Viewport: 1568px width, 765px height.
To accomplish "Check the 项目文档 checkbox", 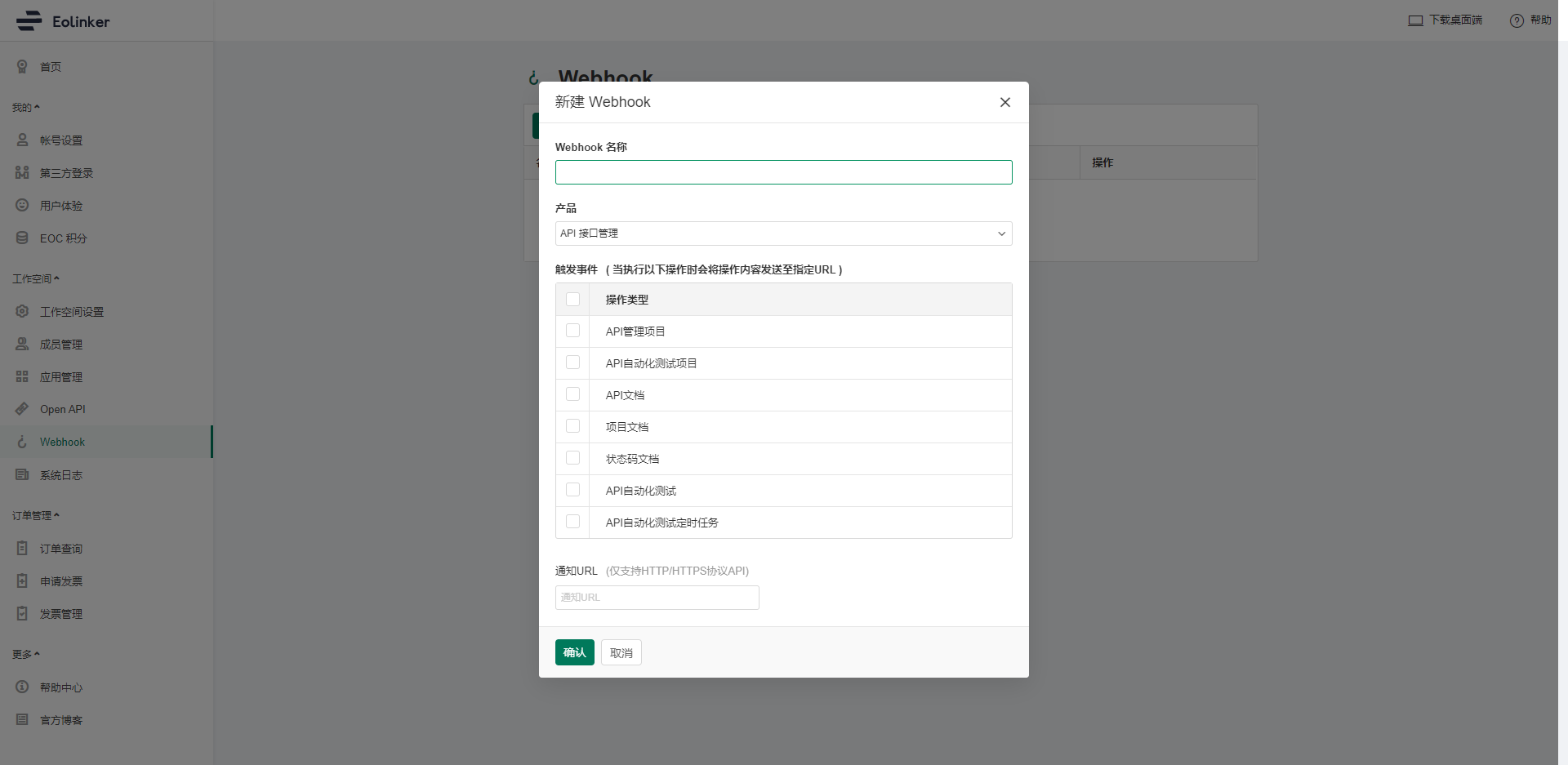I will pyautogui.click(x=572, y=426).
